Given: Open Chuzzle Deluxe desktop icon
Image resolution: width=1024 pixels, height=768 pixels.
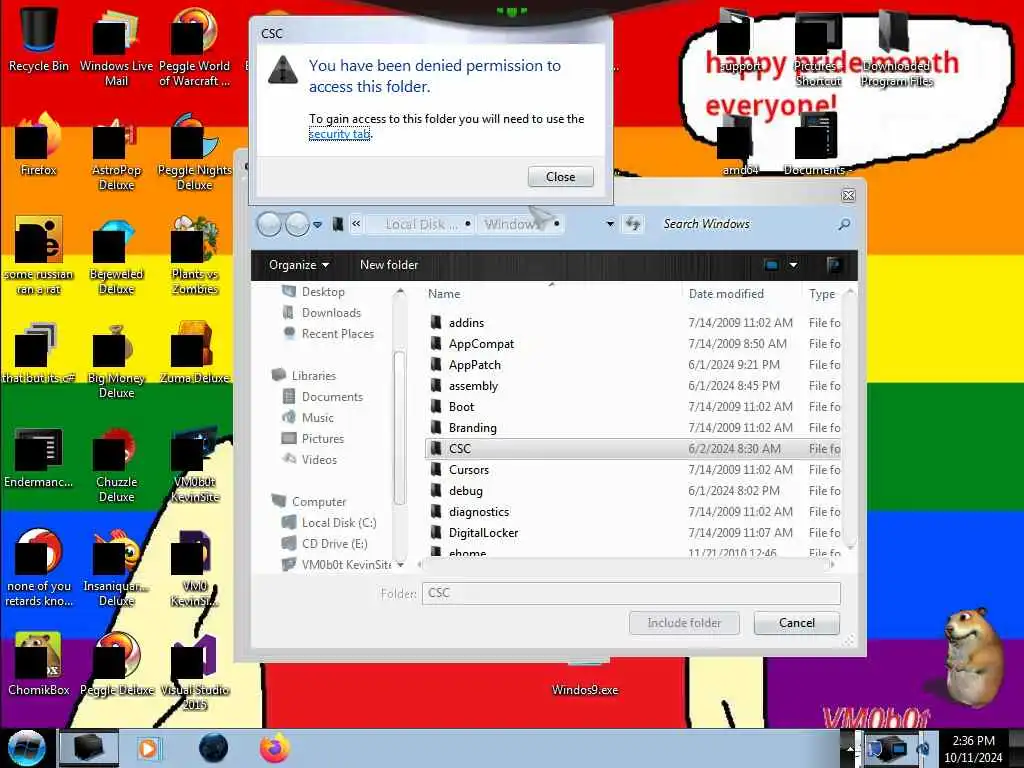Looking at the screenshot, I should [x=116, y=465].
